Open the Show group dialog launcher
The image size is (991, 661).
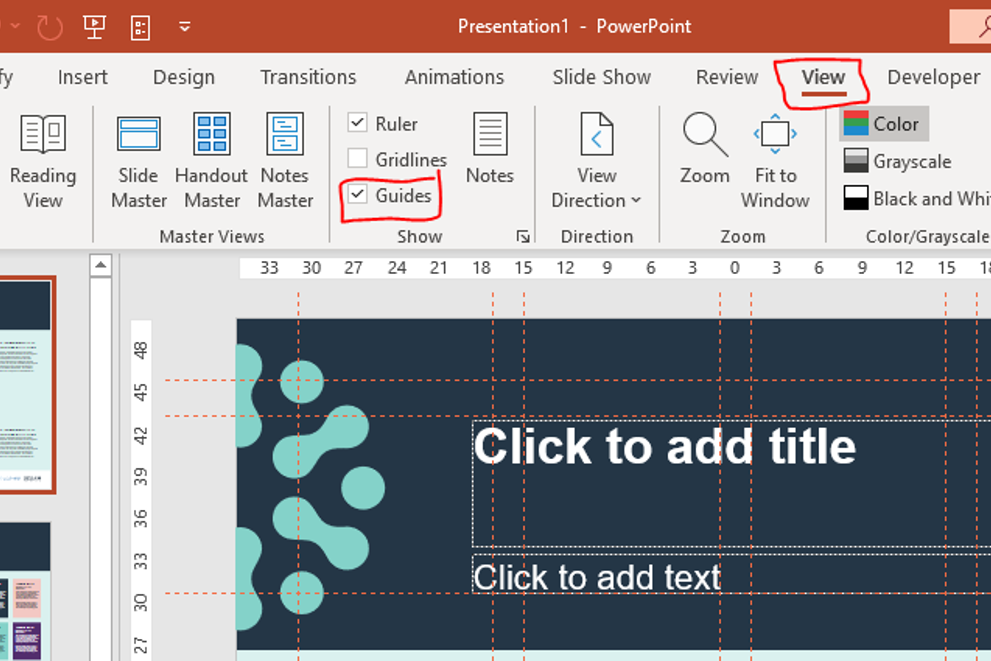point(522,237)
